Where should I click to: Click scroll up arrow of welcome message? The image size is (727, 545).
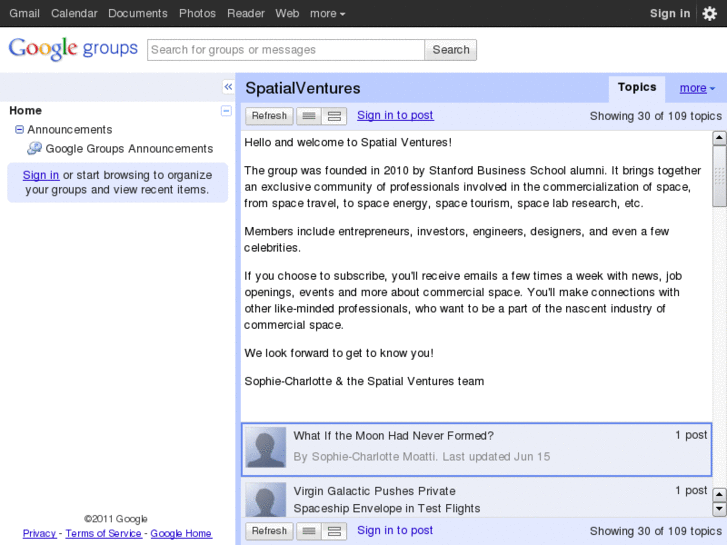coord(719,138)
